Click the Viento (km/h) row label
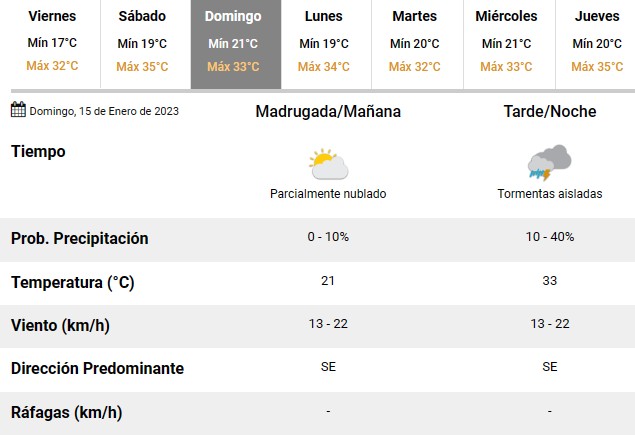The width and height of the screenshot is (635, 435). [60, 325]
